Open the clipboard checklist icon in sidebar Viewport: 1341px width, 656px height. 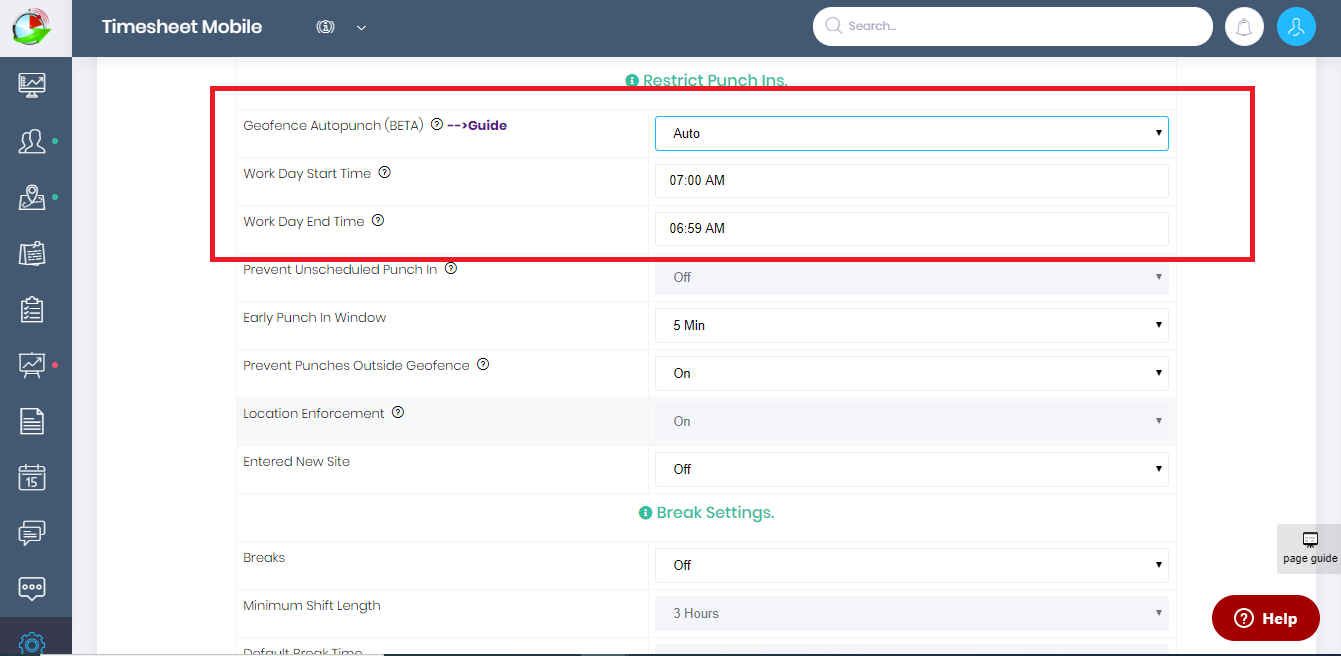pyautogui.click(x=32, y=310)
